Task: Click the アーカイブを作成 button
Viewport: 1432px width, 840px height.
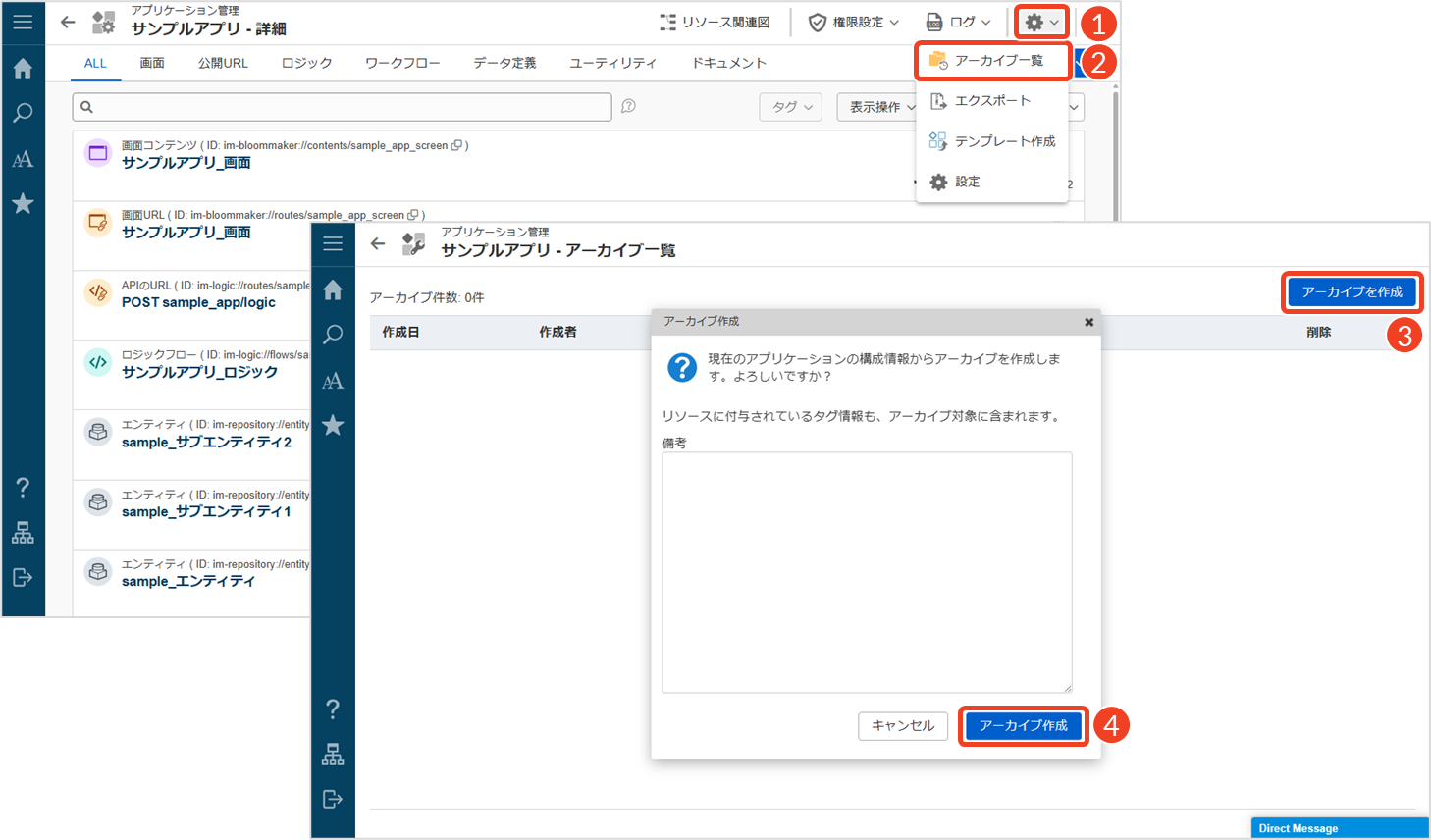Action: coord(1352,292)
